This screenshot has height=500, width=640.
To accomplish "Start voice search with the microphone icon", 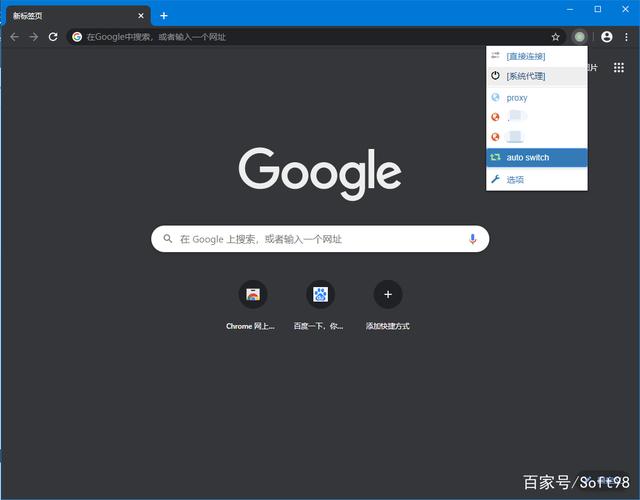I will tap(473, 239).
